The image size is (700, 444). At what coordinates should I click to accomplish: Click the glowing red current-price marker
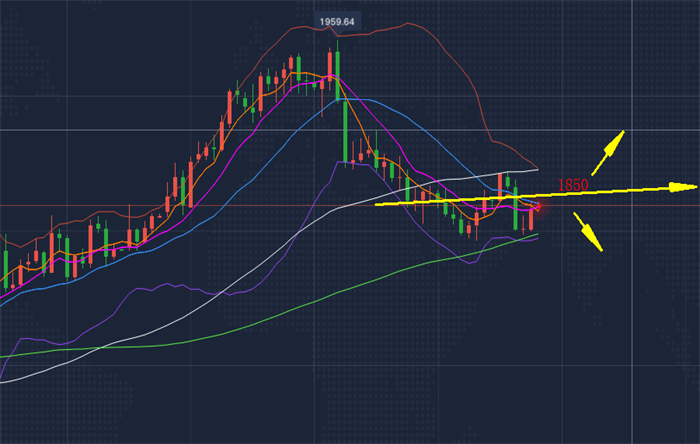539,206
